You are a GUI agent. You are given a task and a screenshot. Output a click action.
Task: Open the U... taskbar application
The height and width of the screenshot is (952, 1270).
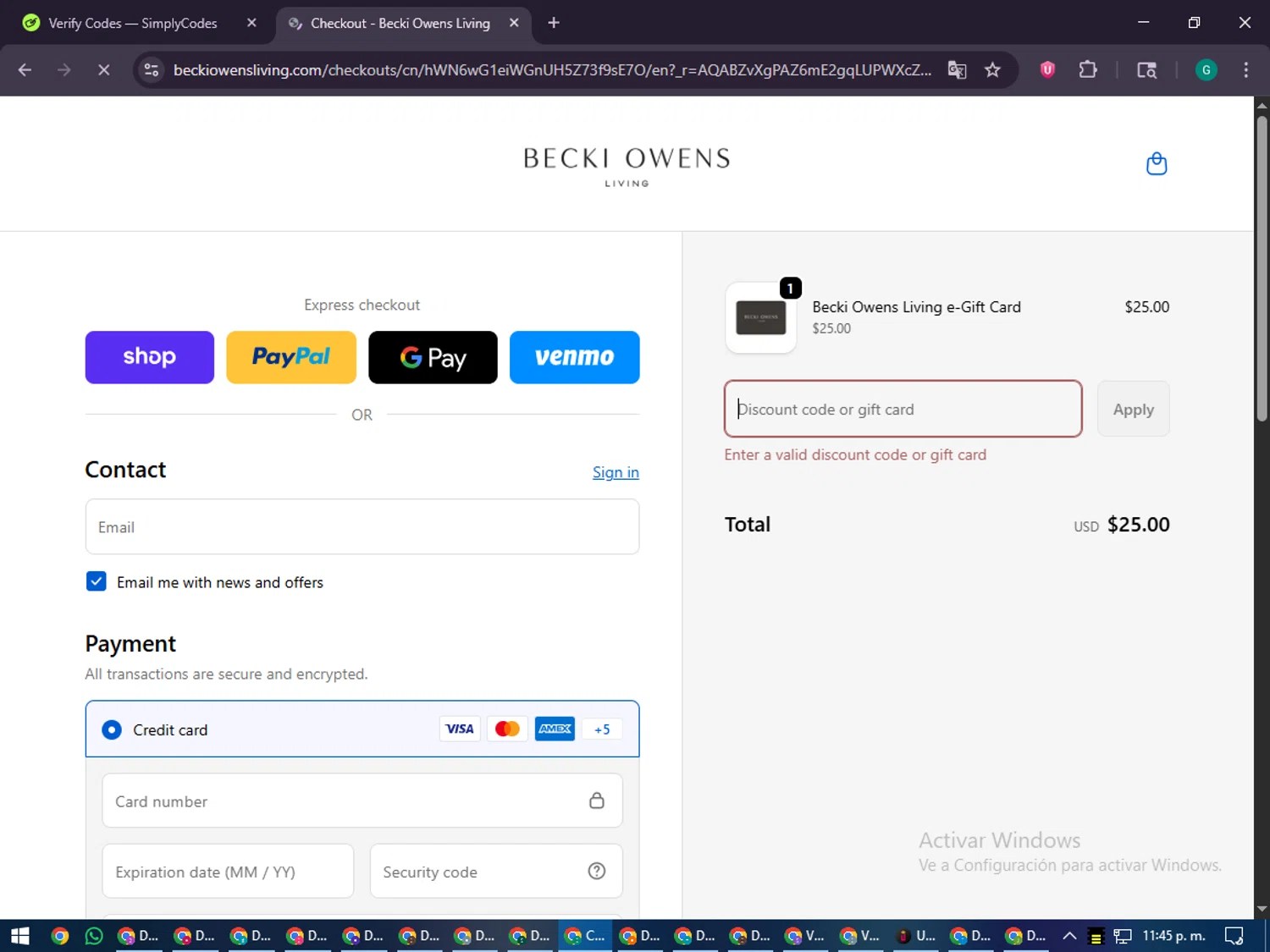(916, 936)
